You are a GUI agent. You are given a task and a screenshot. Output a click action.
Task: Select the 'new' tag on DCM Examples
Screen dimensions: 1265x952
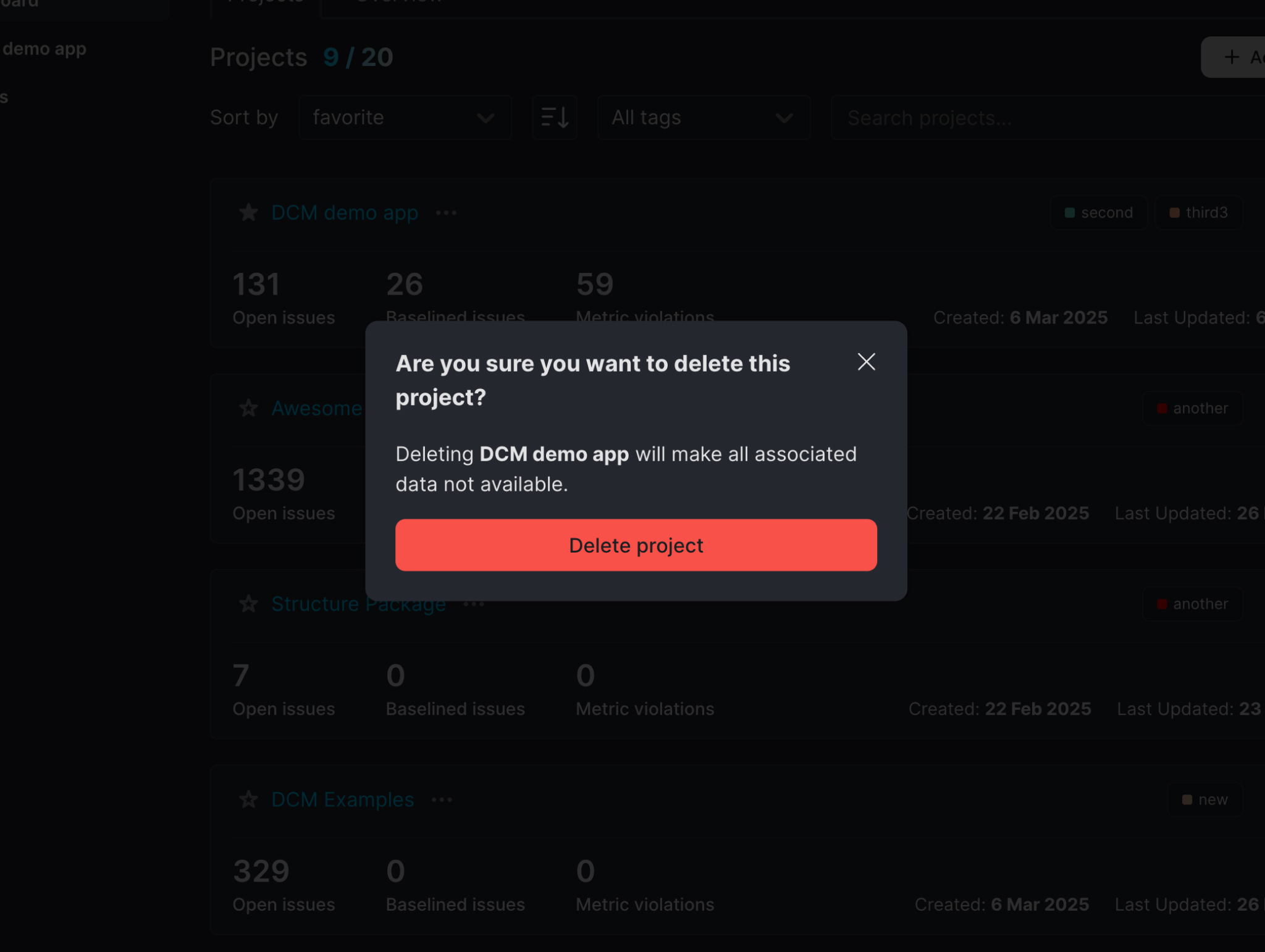point(1204,799)
